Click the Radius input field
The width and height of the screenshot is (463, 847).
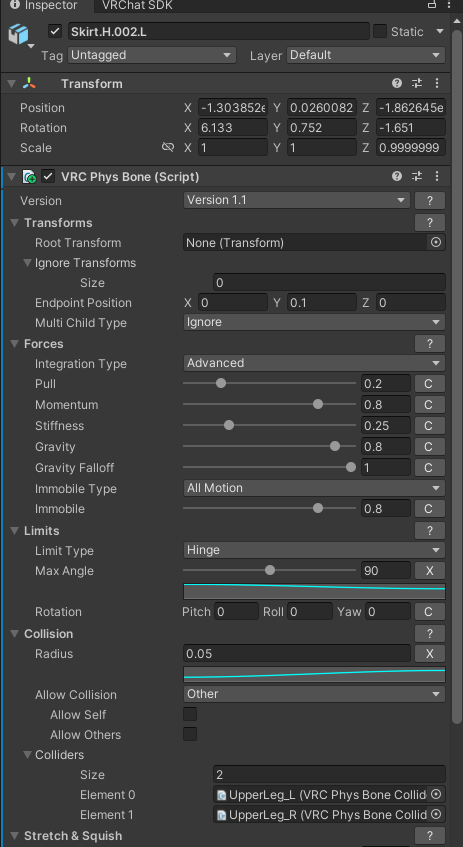click(297, 654)
